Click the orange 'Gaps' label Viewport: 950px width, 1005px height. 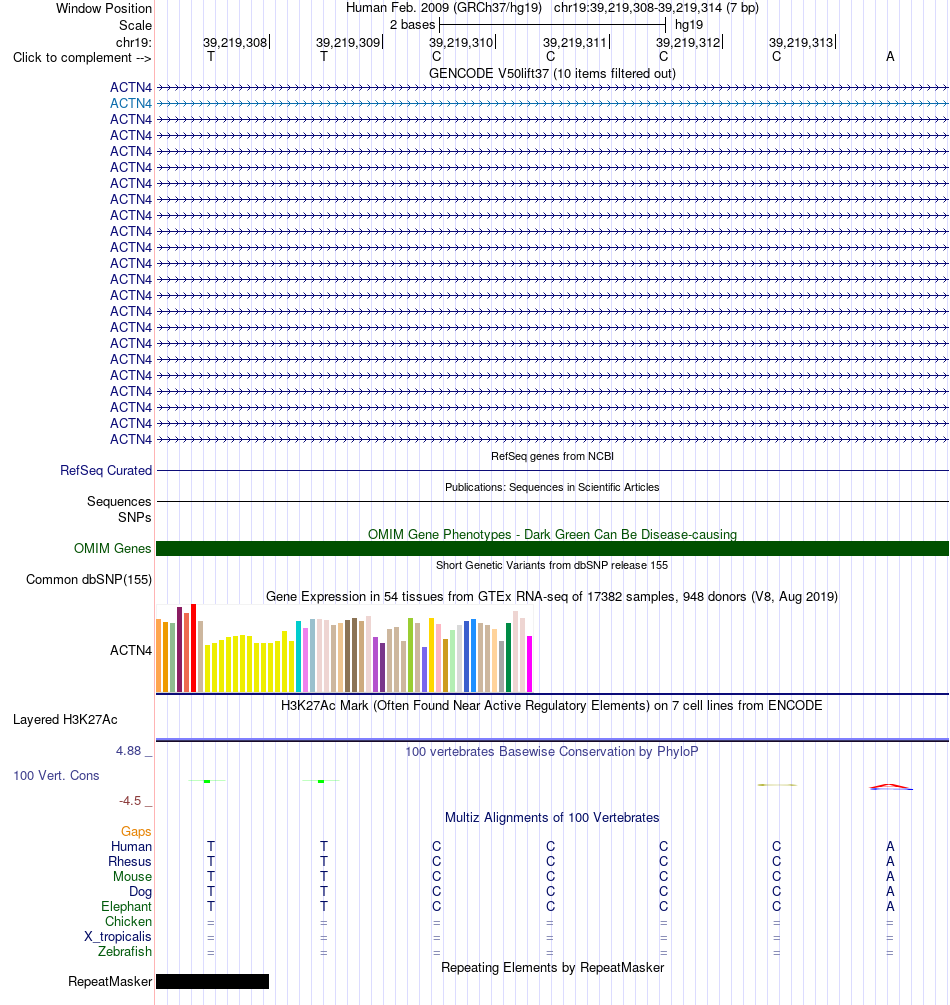pyautogui.click(x=136, y=831)
